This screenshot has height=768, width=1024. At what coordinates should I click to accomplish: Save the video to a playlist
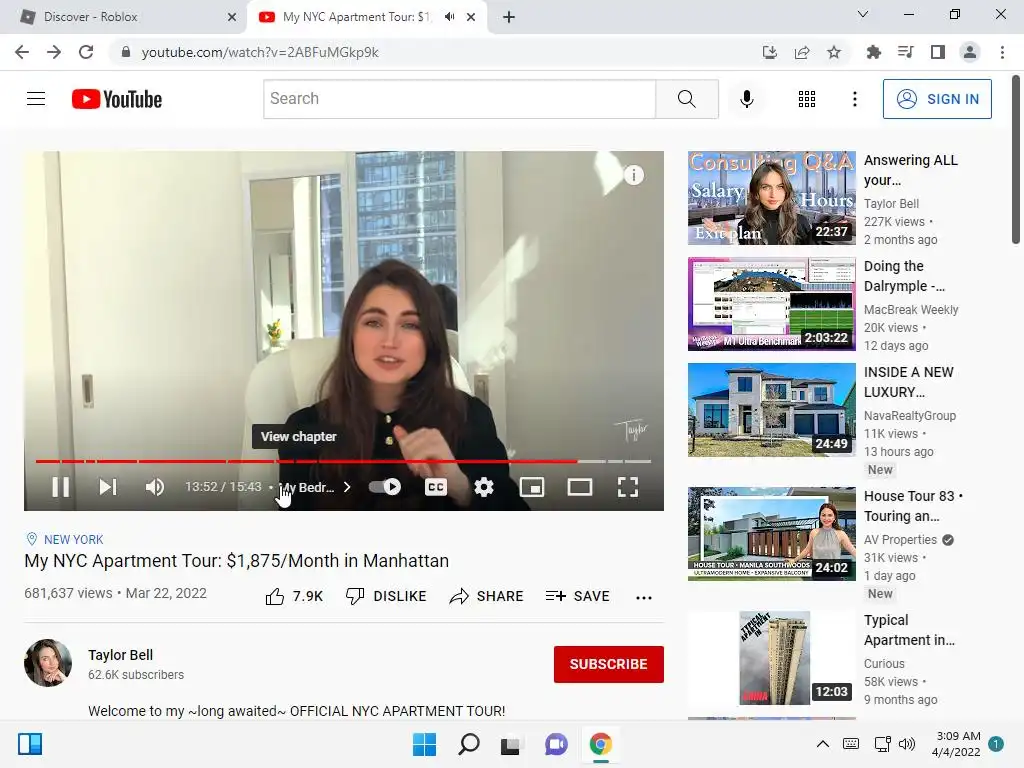point(577,596)
